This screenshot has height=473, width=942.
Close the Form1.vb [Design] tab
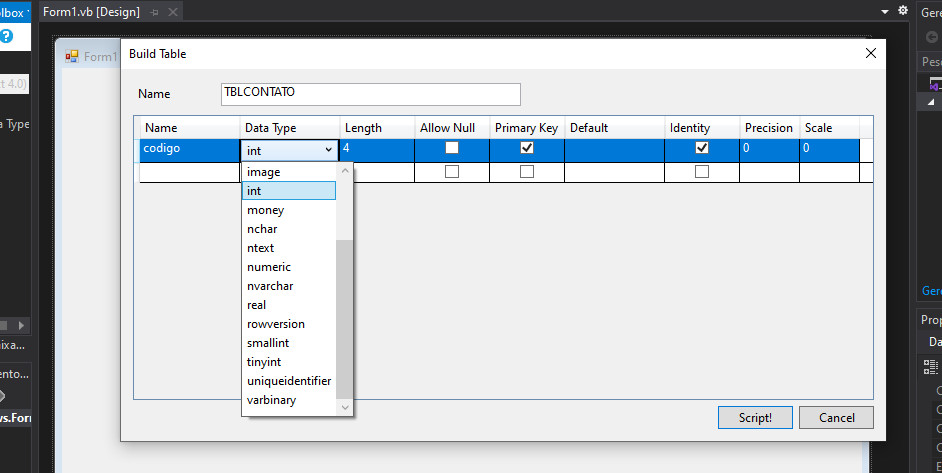click(x=173, y=12)
